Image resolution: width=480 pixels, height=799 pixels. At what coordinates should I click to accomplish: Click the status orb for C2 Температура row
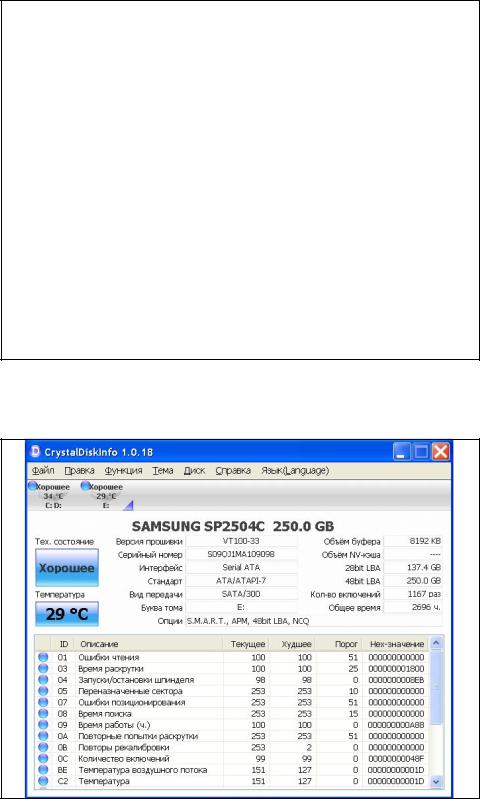(x=43, y=781)
